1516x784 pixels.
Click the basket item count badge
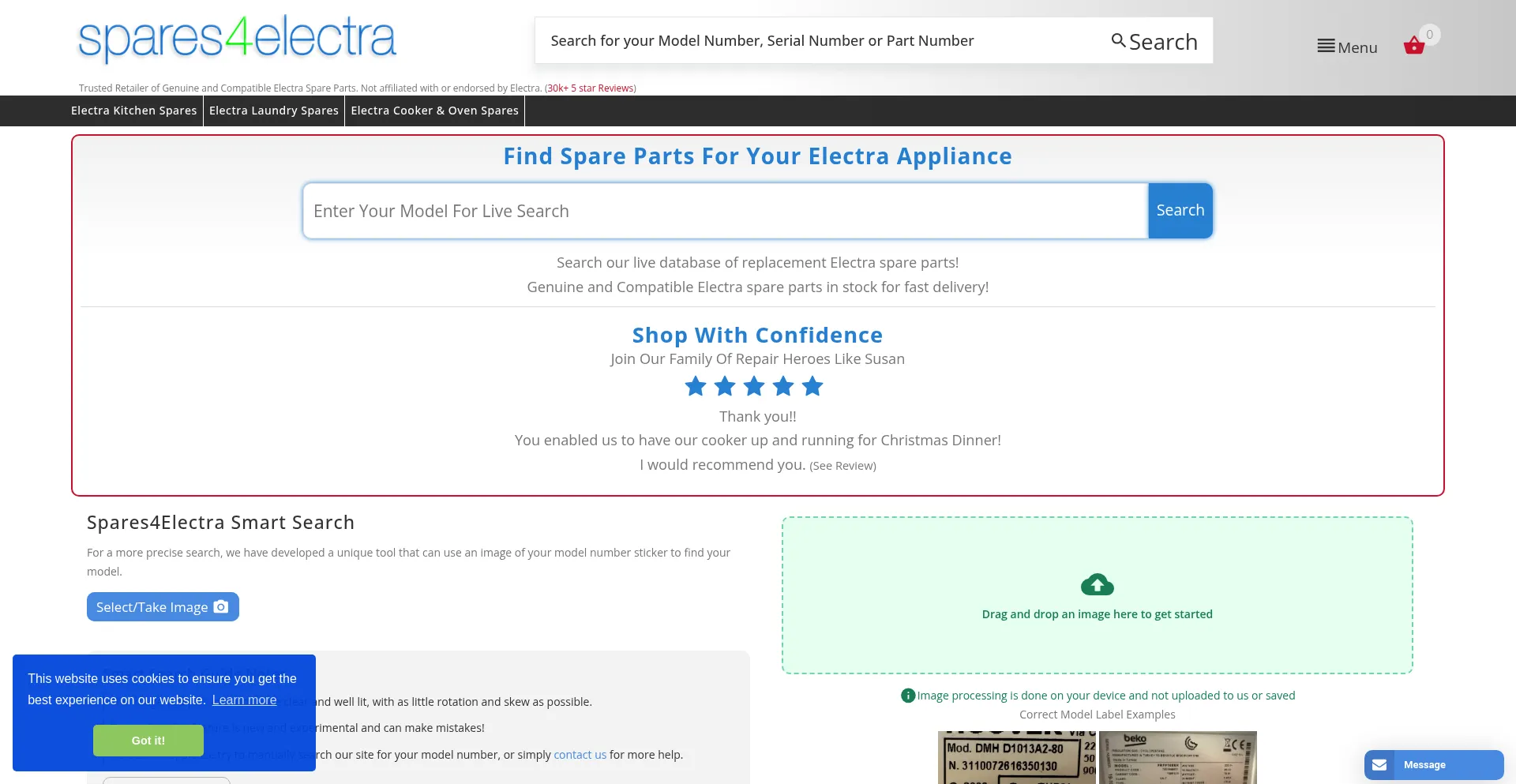point(1429,35)
